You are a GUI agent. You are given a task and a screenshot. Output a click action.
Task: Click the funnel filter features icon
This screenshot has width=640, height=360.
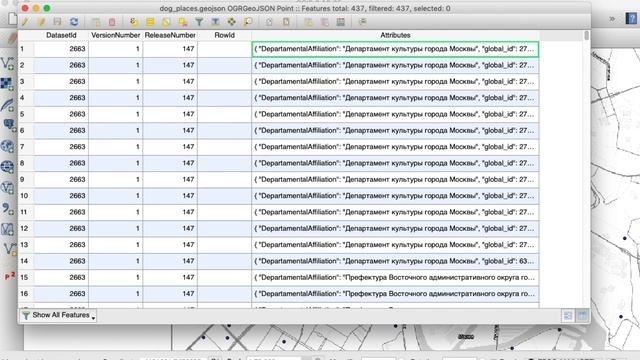coord(199,22)
